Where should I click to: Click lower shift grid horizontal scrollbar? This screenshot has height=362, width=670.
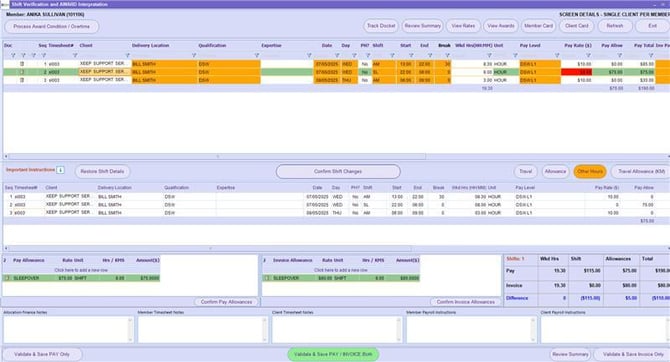pyautogui.click(x=209, y=248)
